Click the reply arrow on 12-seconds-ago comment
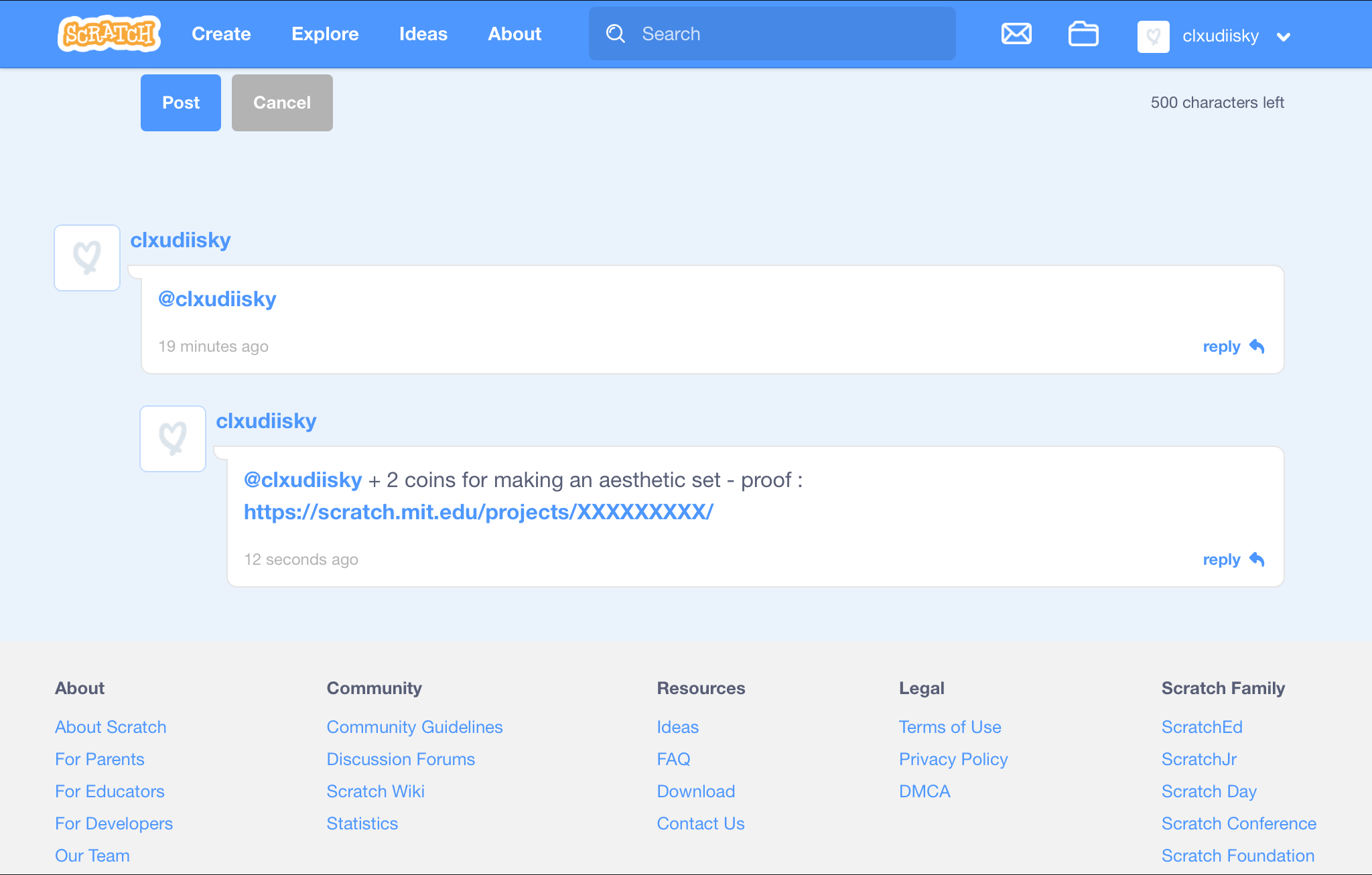Image resolution: width=1372 pixels, height=875 pixels. click(x=1257, y=559)
